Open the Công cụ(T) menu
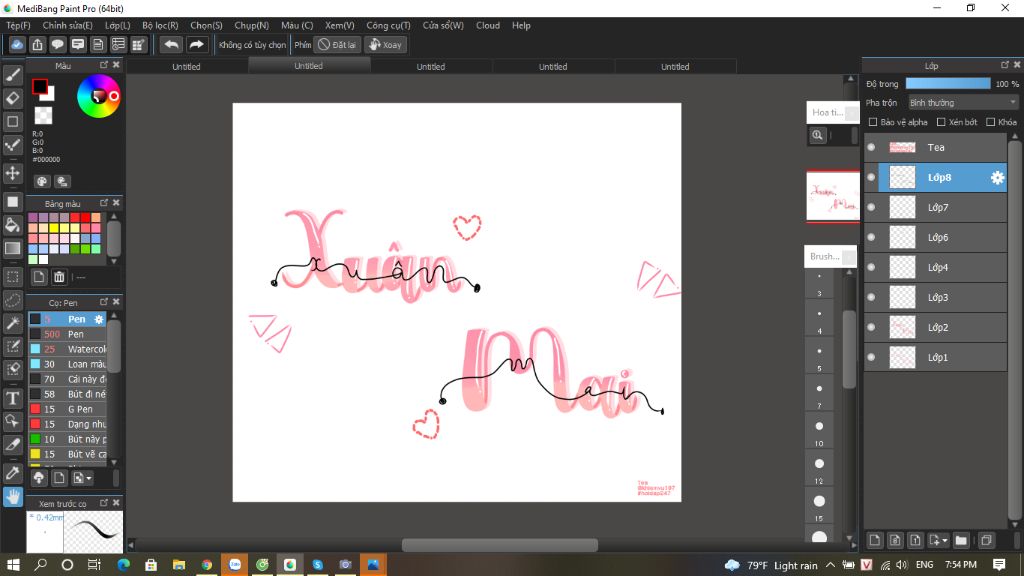Viewport: 1024px width, 576px height. coord(388,25)
